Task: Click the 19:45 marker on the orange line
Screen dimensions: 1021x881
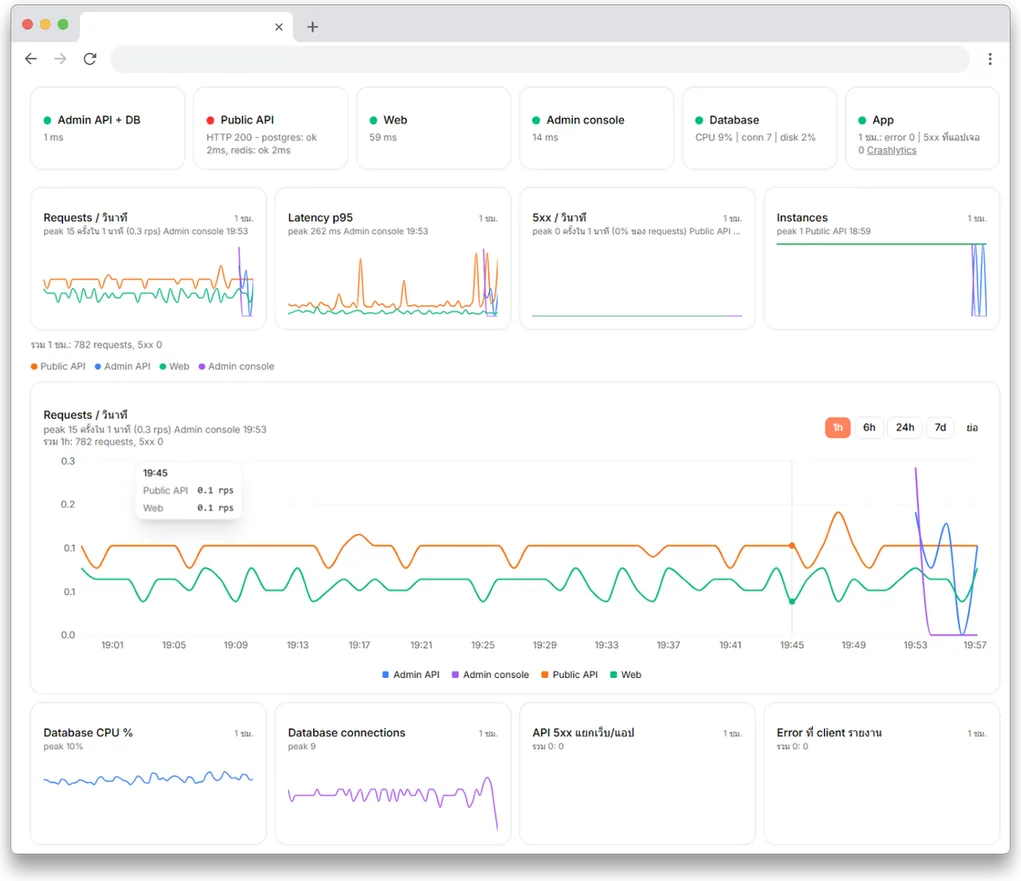Action: click(792, 546)
